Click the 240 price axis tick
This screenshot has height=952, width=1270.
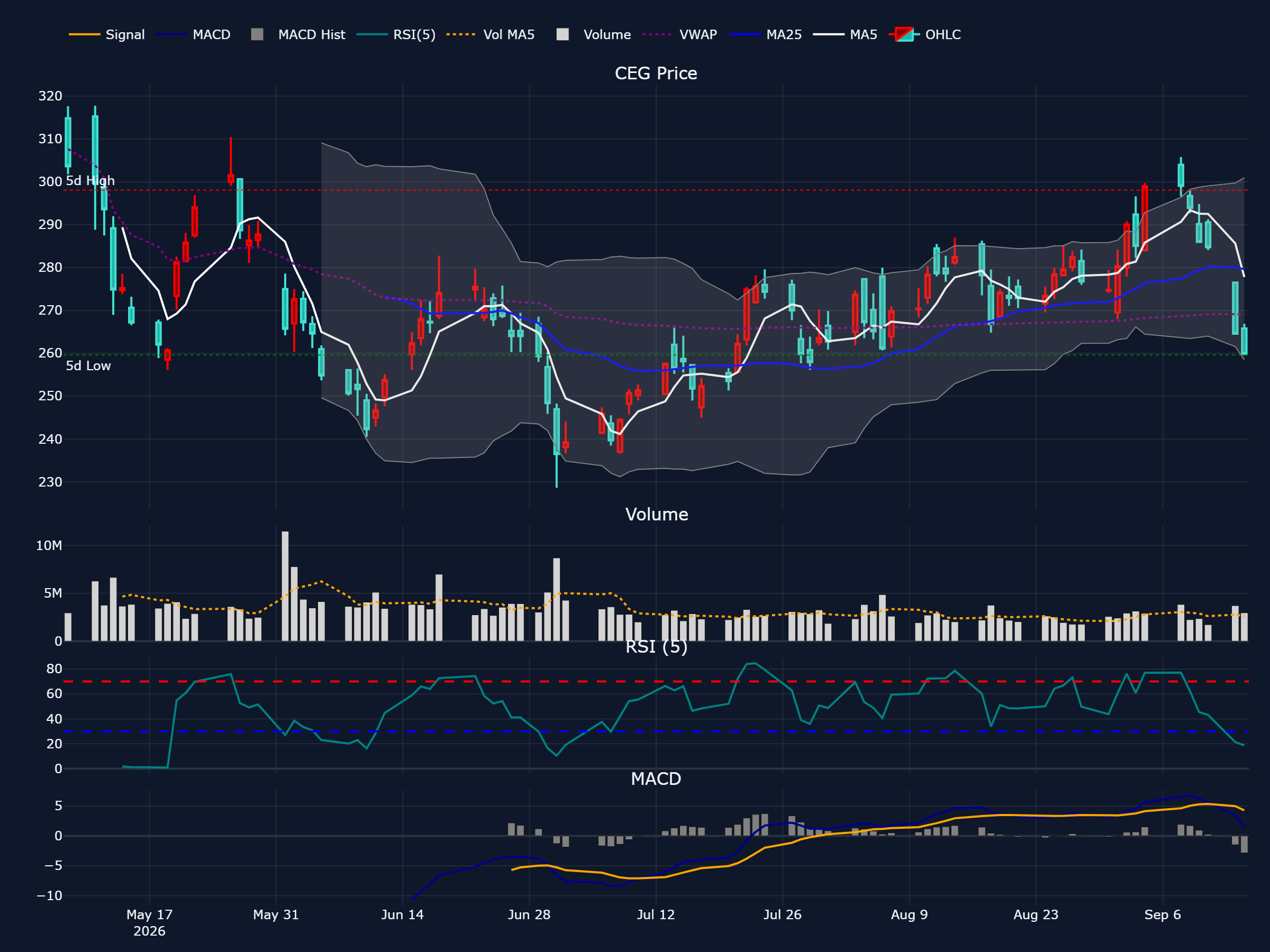click(x=50, y=439)
